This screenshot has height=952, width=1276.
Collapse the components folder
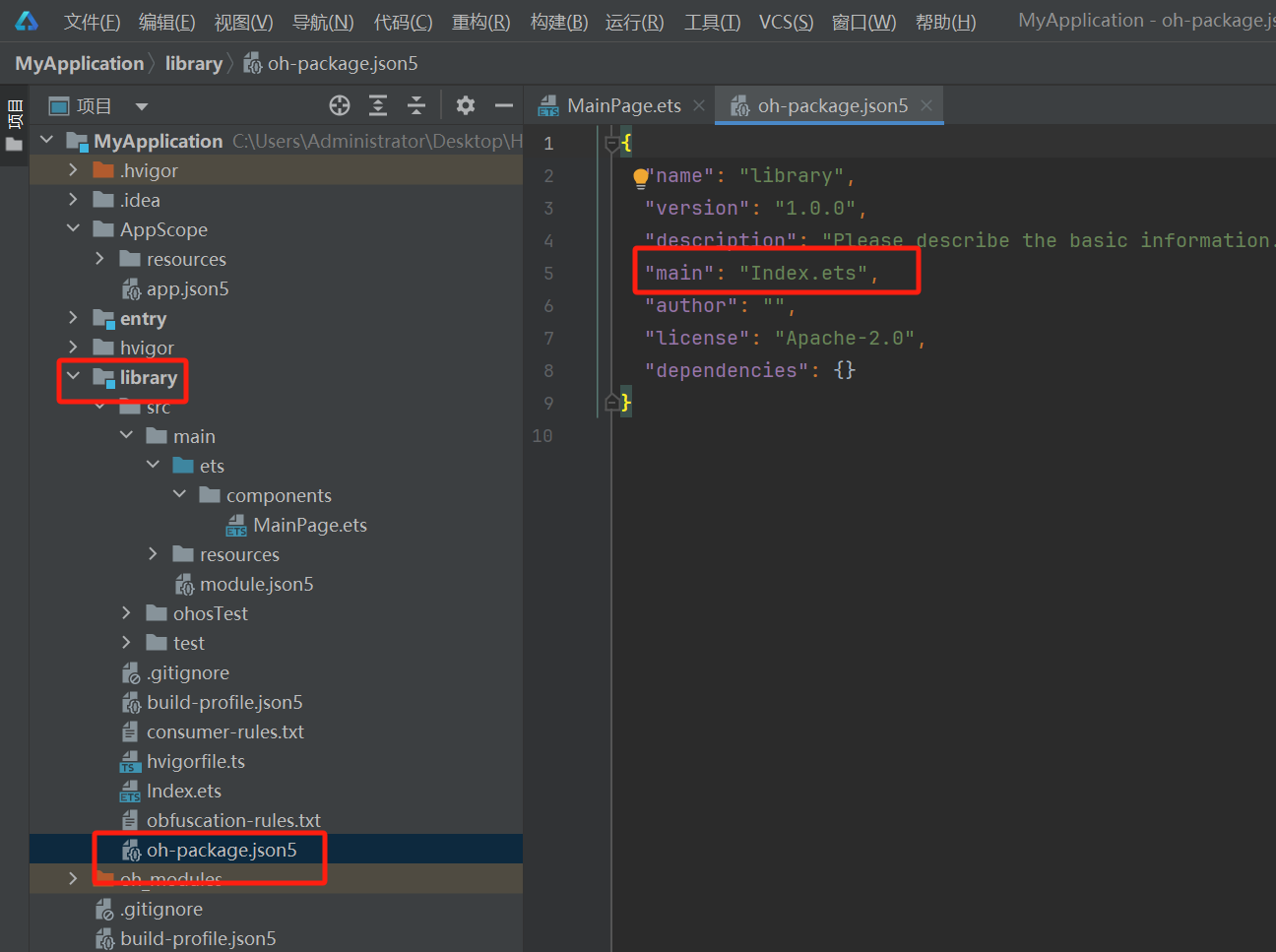pos(179,494)
